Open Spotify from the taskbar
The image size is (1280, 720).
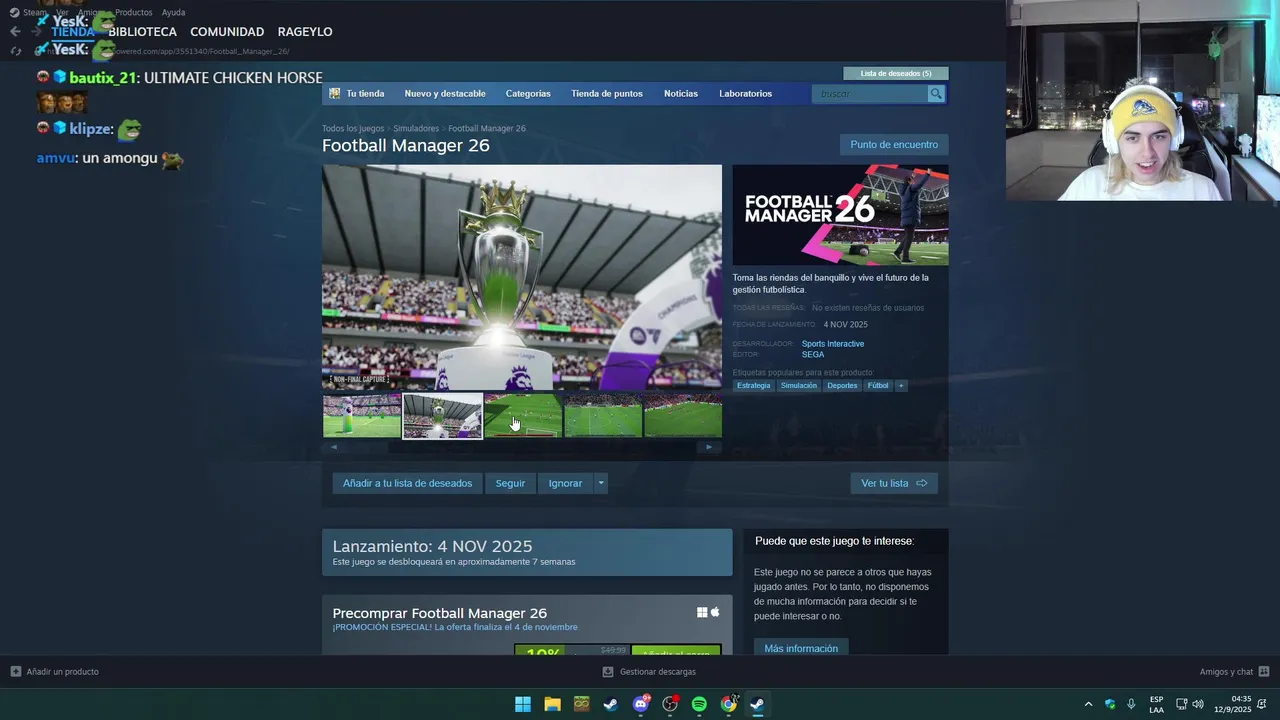click(x=699, y=704)
